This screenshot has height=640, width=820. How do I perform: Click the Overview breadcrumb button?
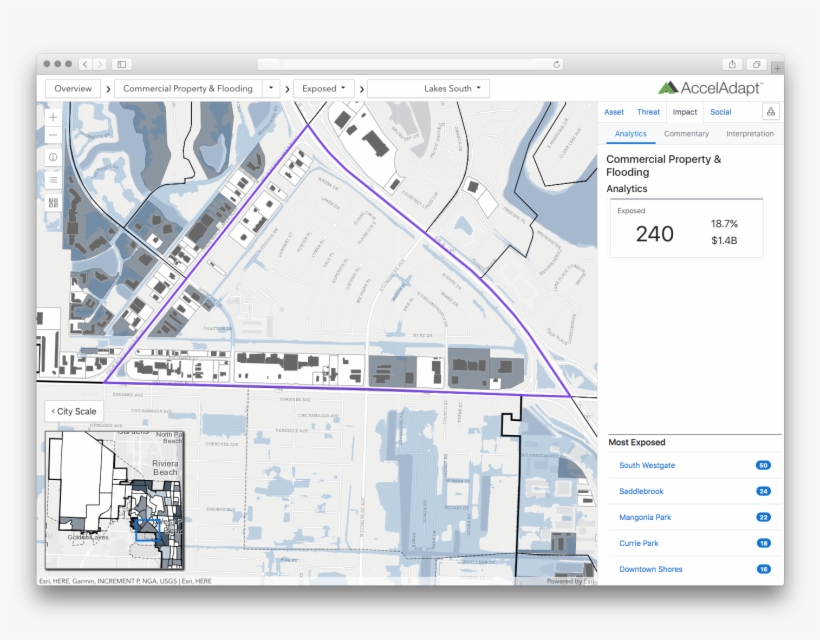pyautogui.click(x=73, y=88)
